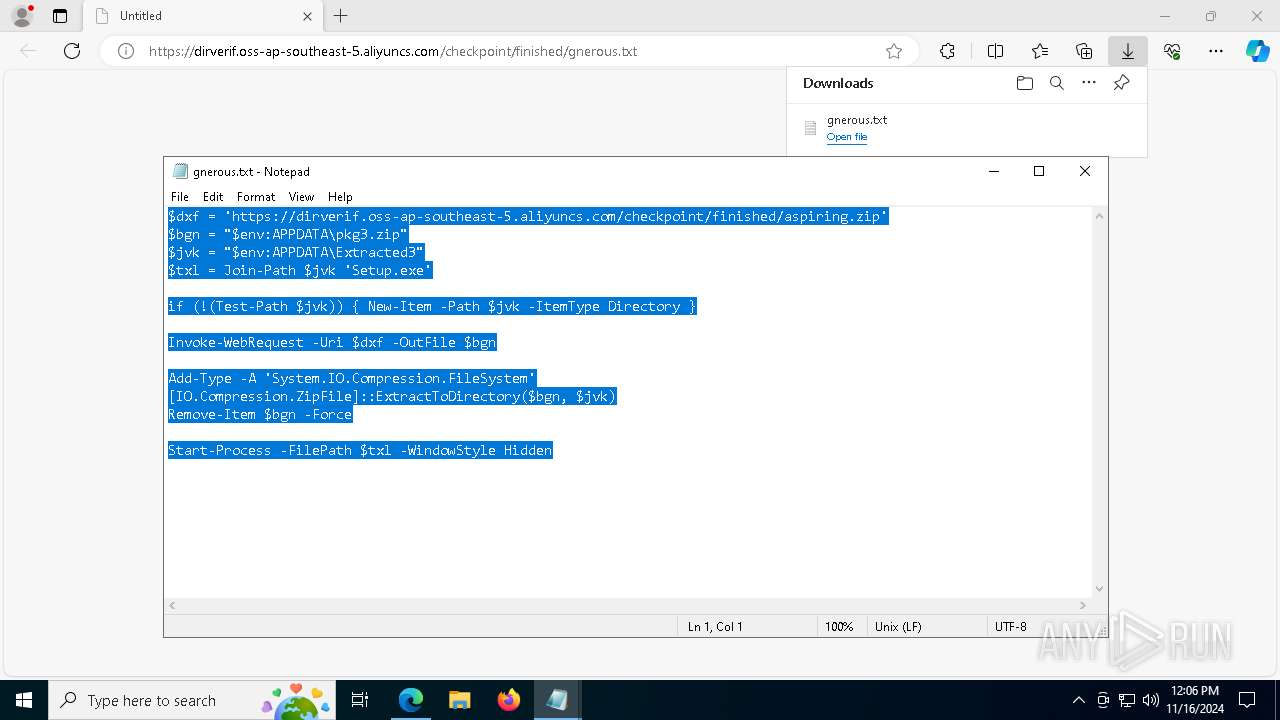The height and width of the screenshot is (720, 1280).
Task: Open the Notepad File menu
Action: click(180, 197)
